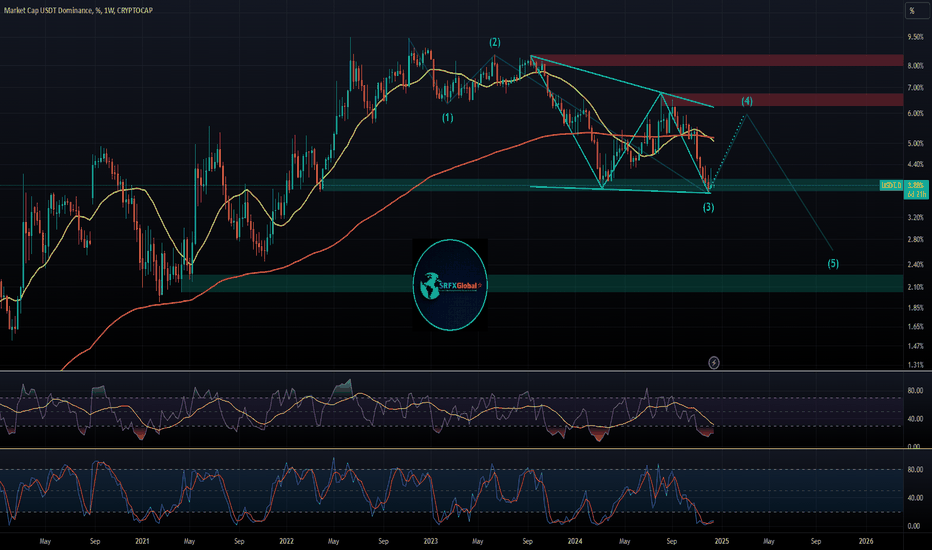
Task: Click the 5.00% price axis label
Action: click(x=915, y=143)
